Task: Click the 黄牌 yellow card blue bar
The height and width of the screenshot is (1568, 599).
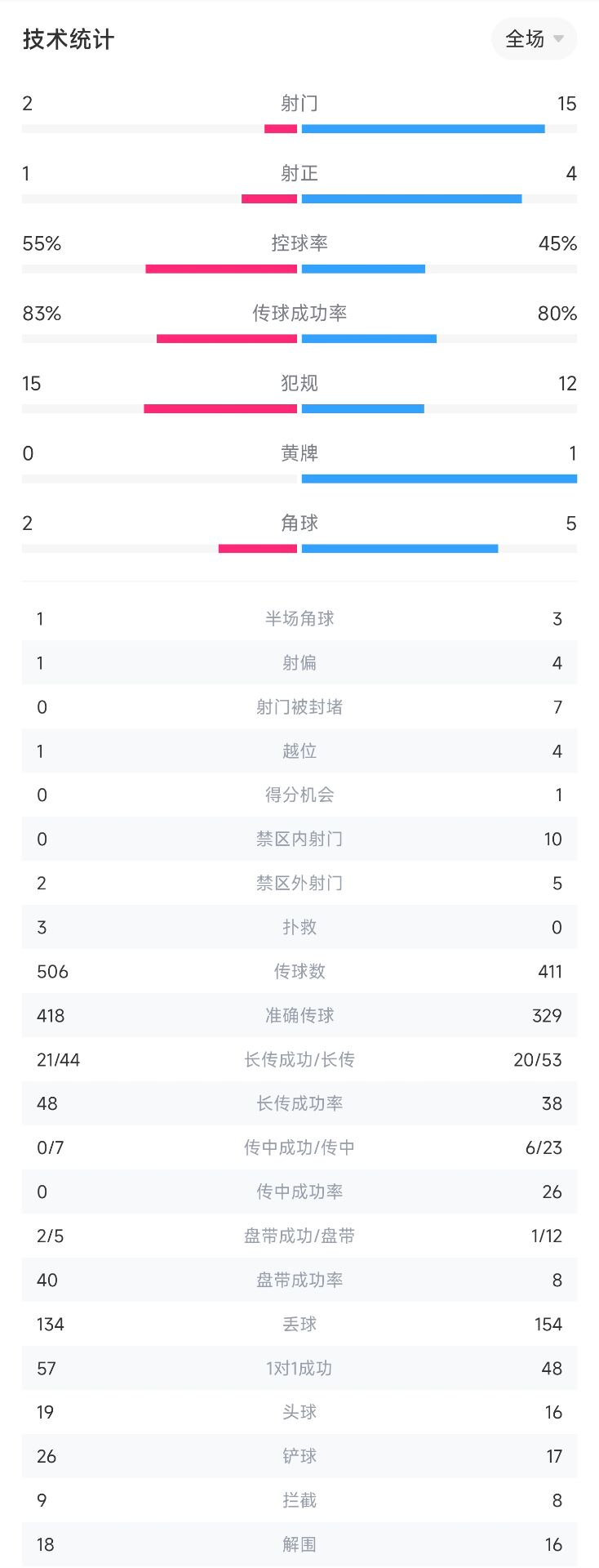Action: pos(439,479)
